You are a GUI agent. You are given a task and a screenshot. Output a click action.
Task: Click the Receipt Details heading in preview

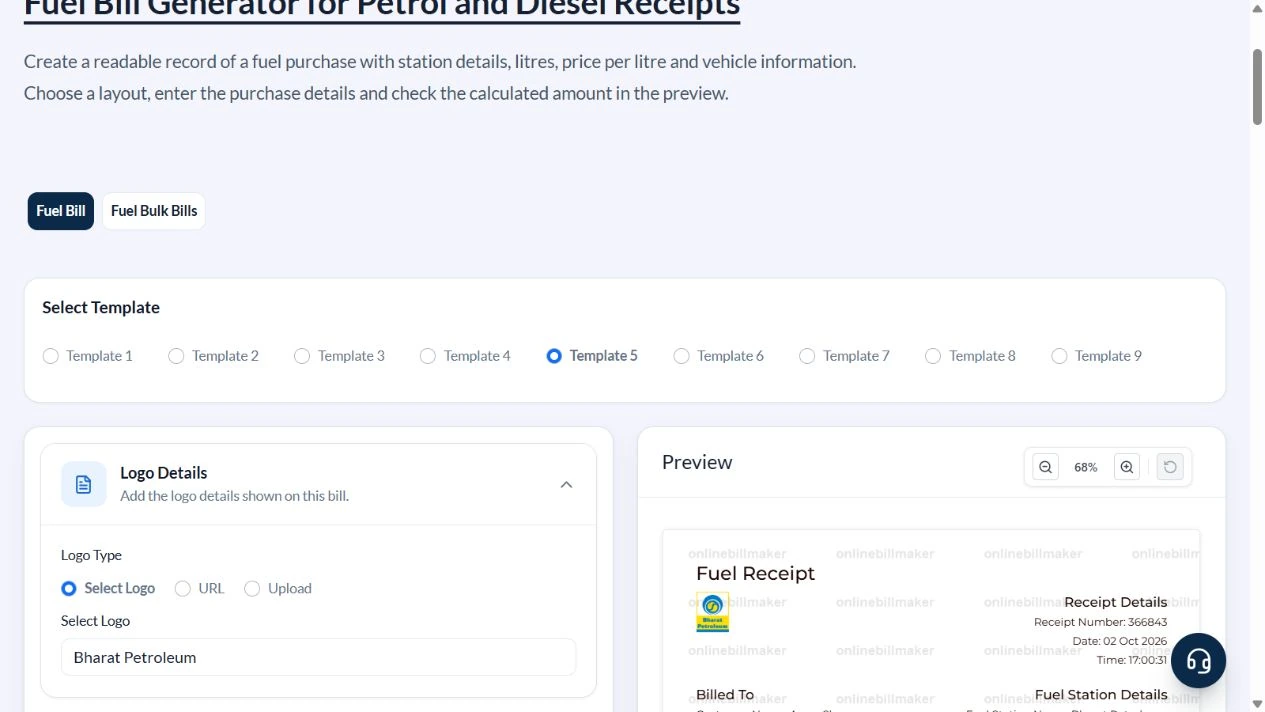1115,602
